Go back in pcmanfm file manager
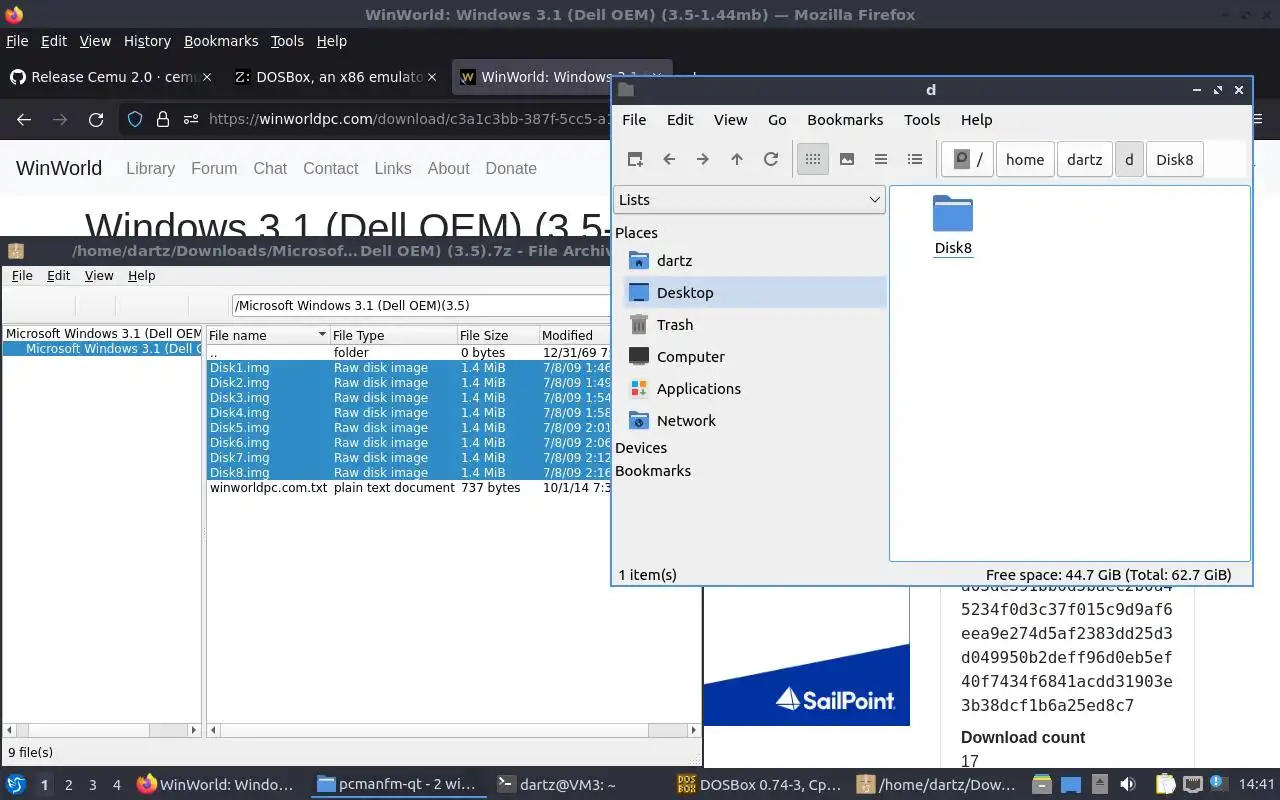Image resolution: width=1280 pixels, height=800 pixels. [669, 159]
